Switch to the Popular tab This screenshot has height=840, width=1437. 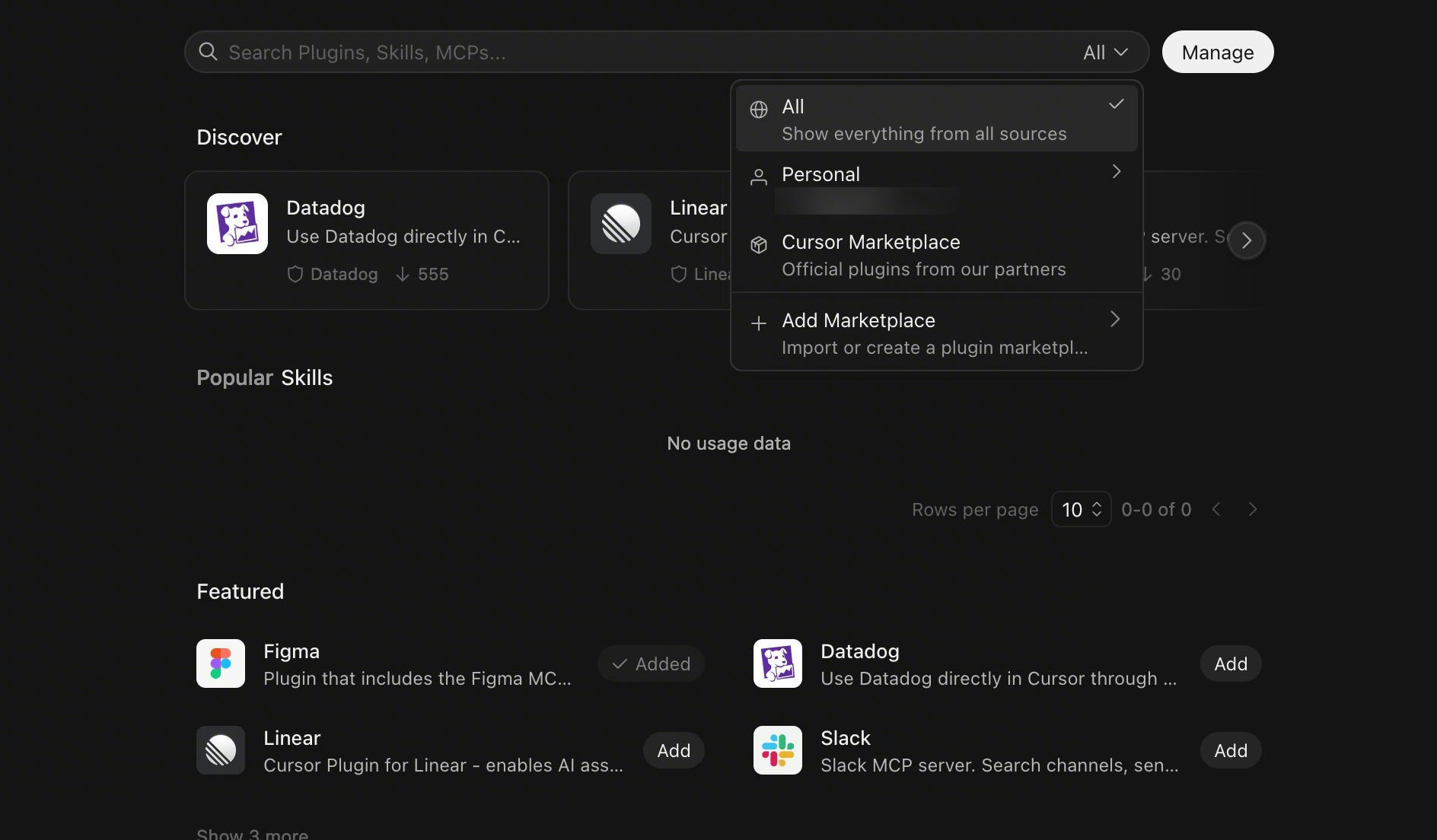point(234,378)
